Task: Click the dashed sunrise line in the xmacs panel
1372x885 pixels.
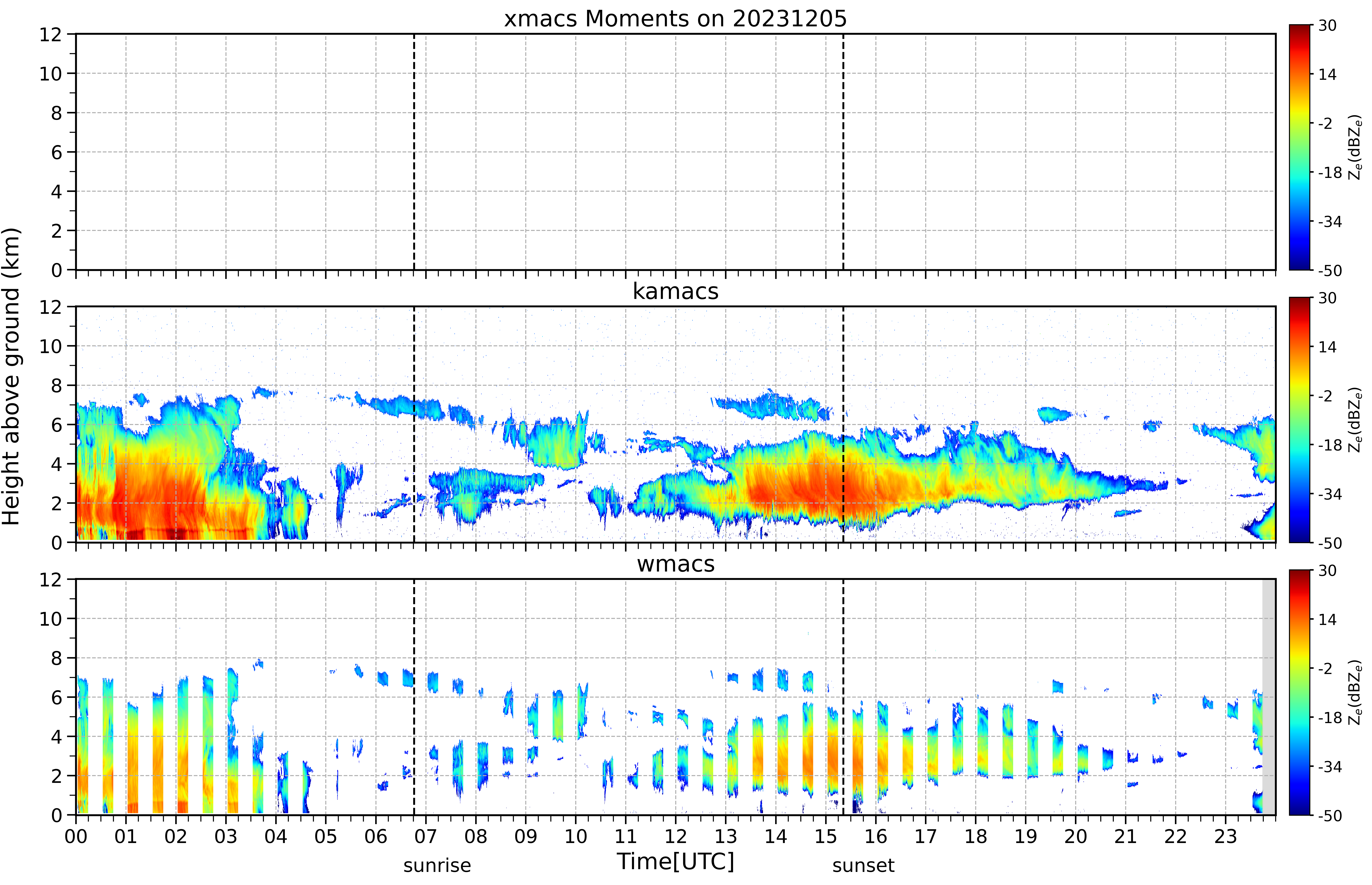Action: [x=414, y=152]
